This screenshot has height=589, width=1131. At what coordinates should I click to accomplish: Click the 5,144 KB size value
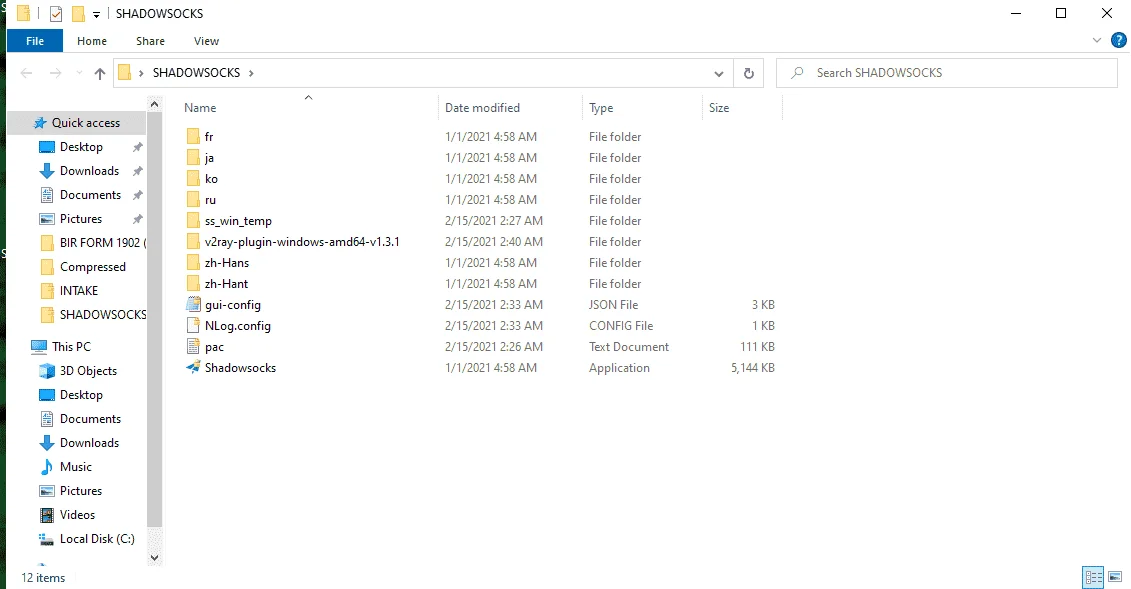pyautogui.click(x=752, y=368)
